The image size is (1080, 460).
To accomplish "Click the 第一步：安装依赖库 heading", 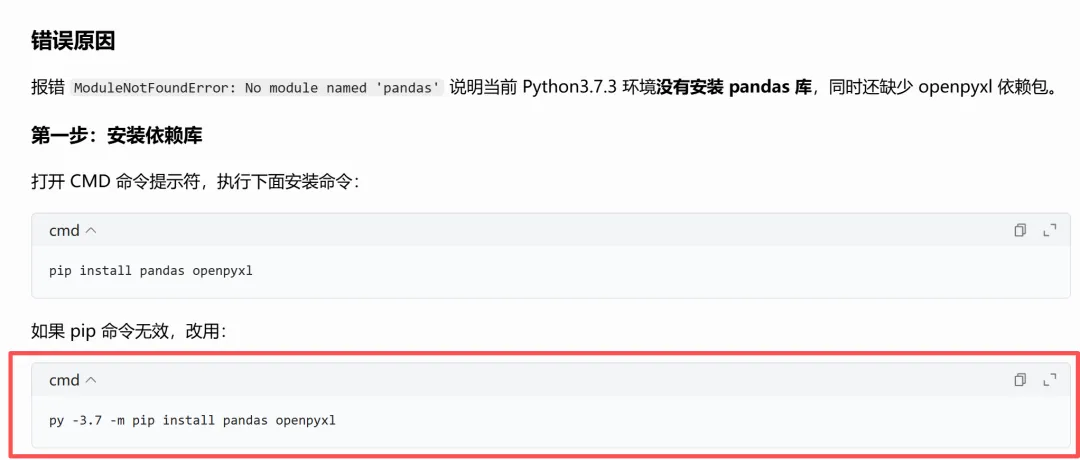I will [116, 136].
